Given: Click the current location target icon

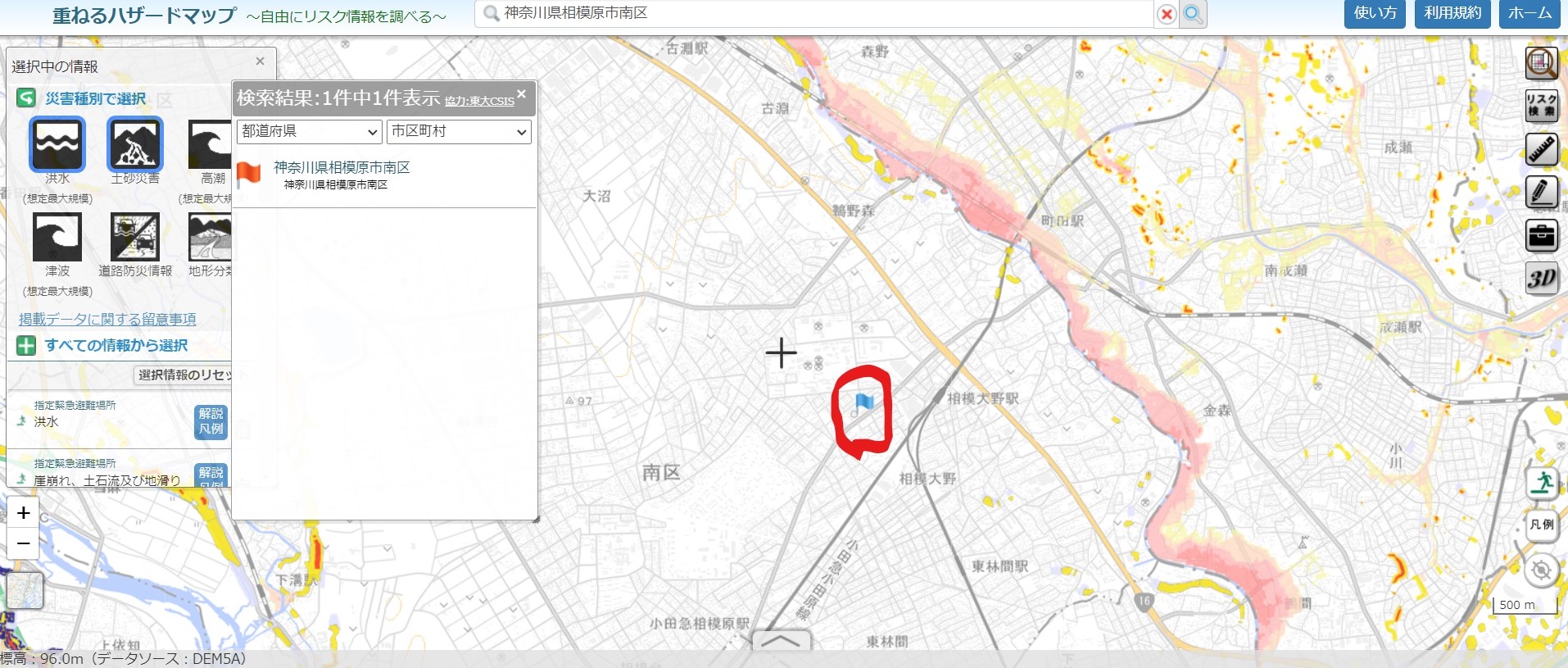Looking at the screenshot, I should point(1542,570).
